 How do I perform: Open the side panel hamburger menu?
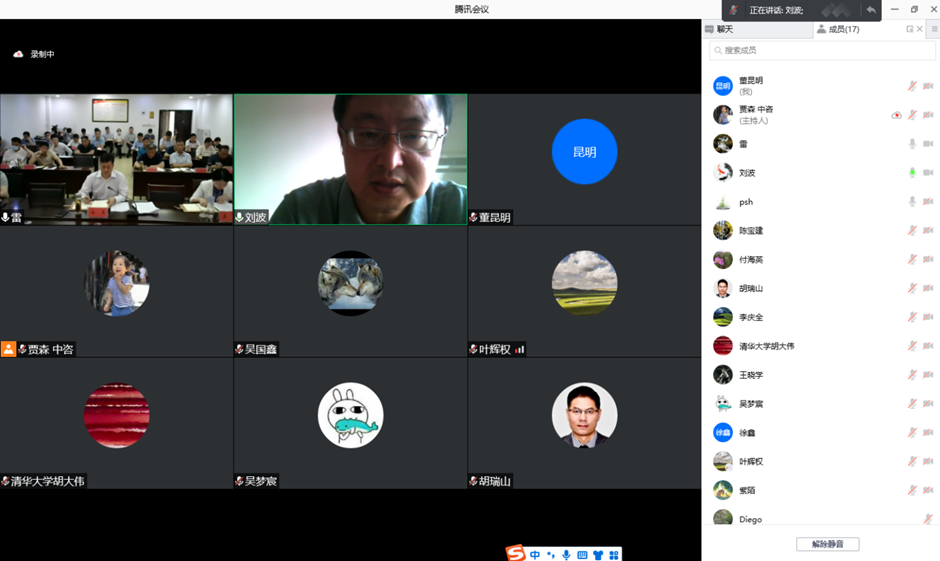tap(934, 29)
